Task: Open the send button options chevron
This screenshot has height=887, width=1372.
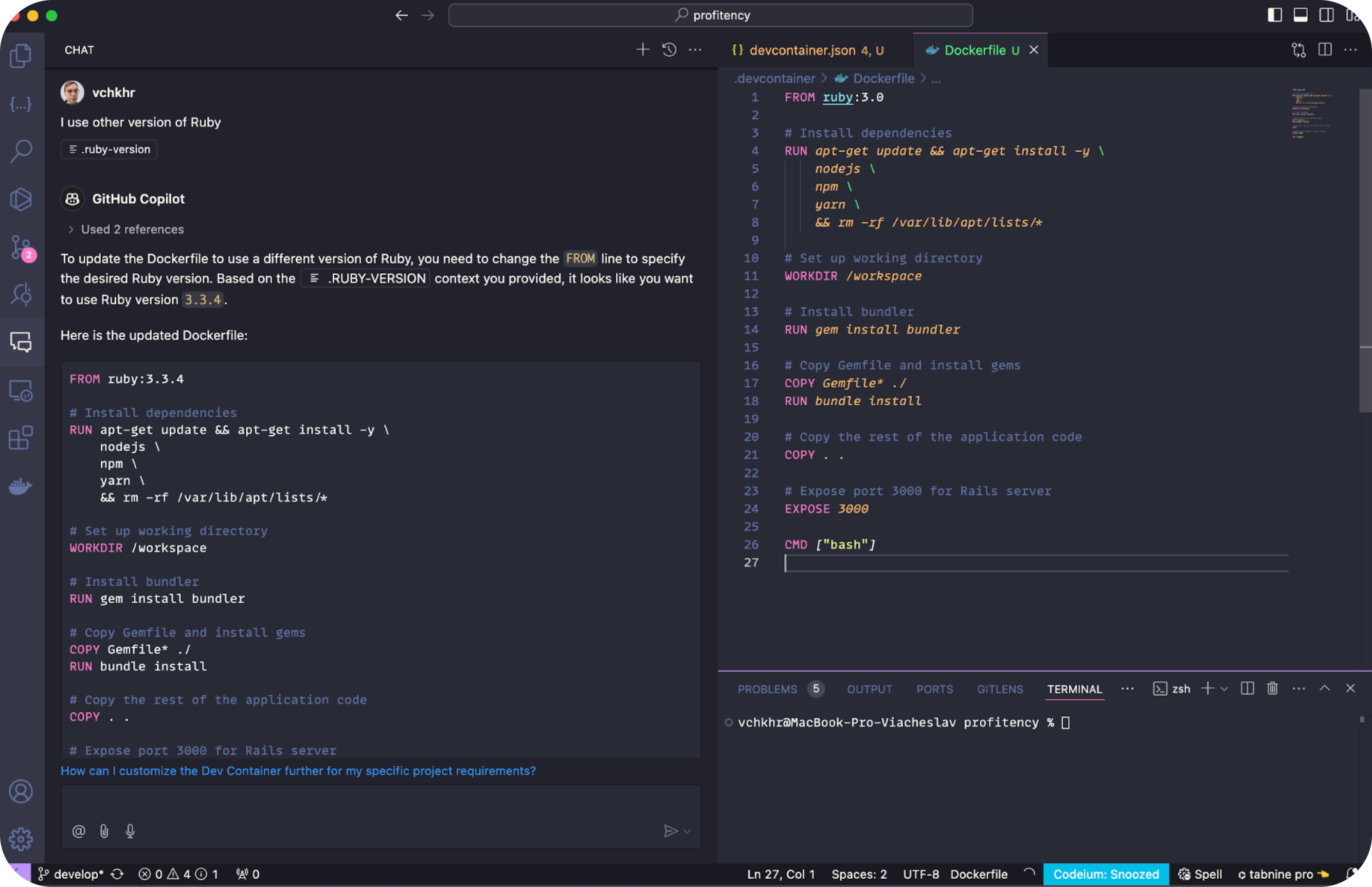Action: click(x=687, y=831)
